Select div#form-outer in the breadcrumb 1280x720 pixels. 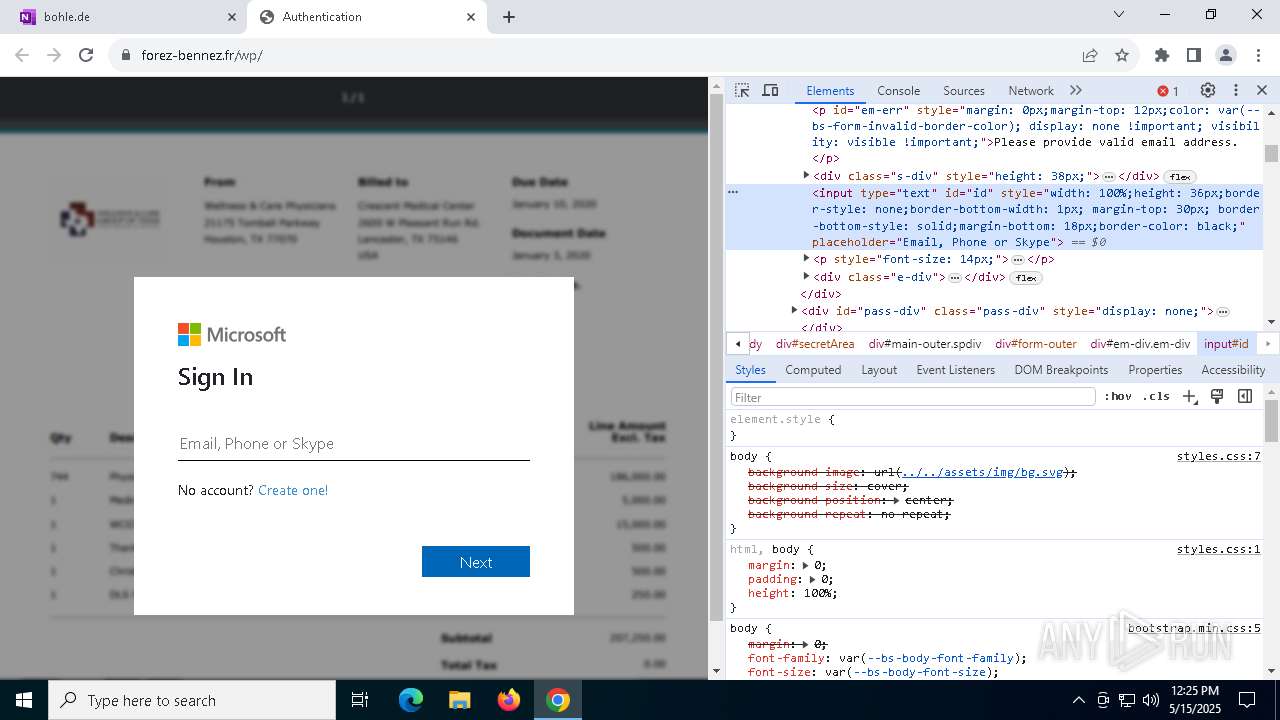coord(1036,344)
